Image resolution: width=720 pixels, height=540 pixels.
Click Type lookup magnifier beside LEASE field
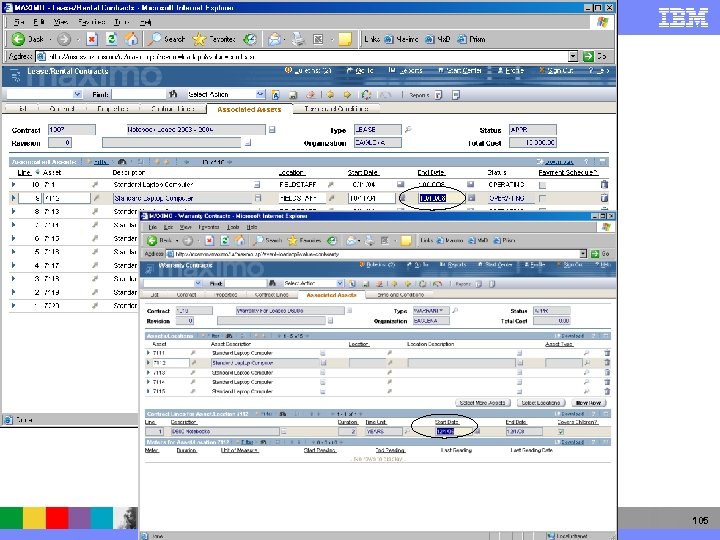pyautogui.click(x=408, y=130)
